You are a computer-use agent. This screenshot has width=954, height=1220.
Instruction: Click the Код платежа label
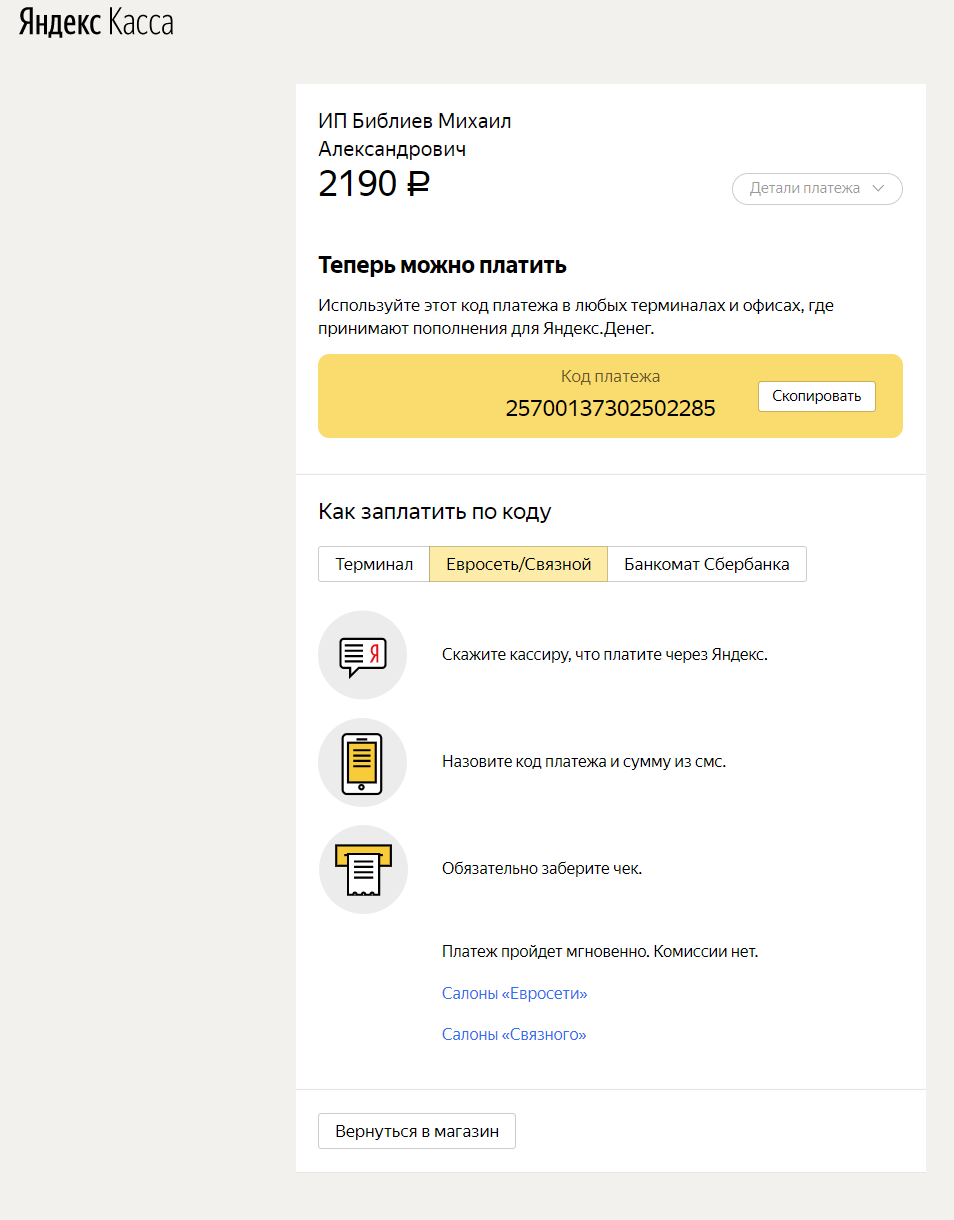pyautogui.click(x=610, y=377)
